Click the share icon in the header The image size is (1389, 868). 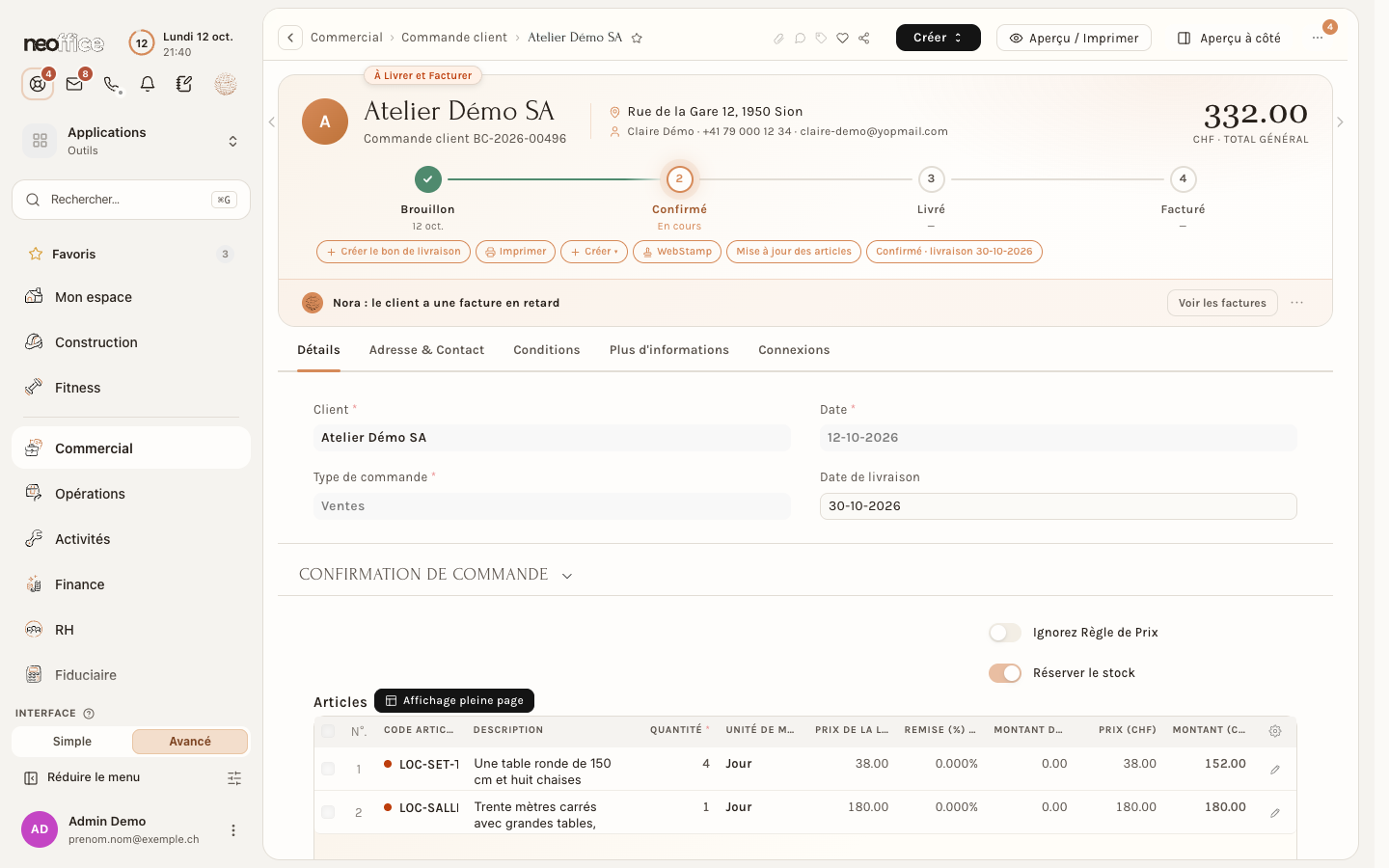[x=864, y=39]
